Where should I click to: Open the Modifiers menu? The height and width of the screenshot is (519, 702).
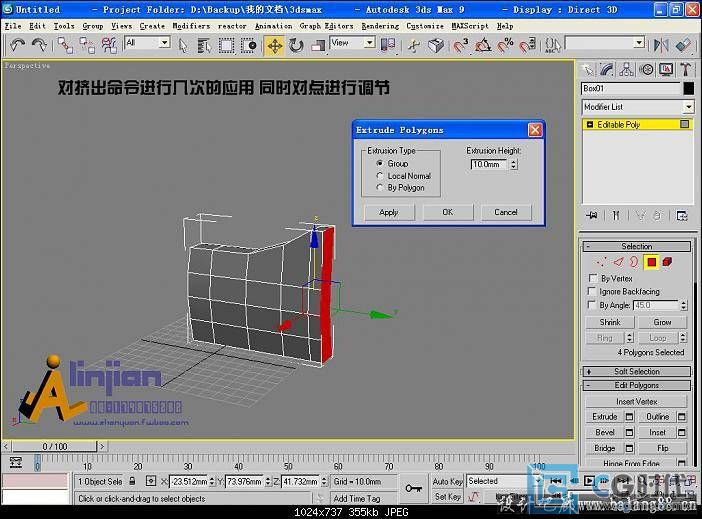[x=191, y=26]
